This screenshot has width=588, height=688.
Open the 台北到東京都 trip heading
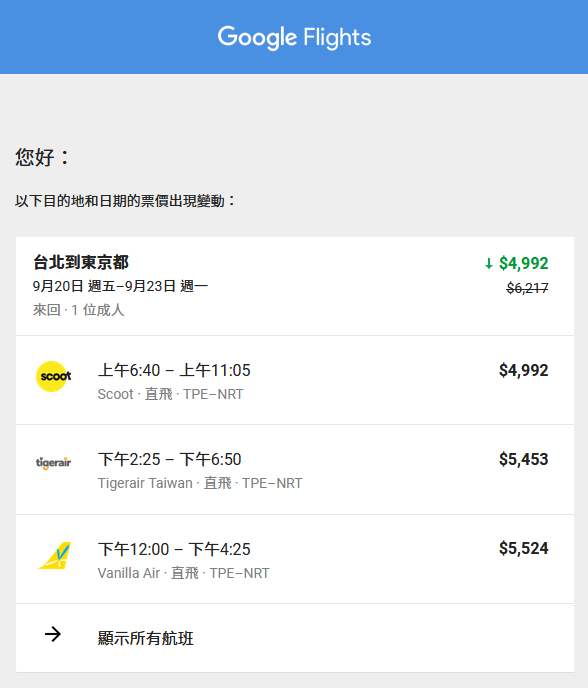pyautogui.click(x=81, y=262)
